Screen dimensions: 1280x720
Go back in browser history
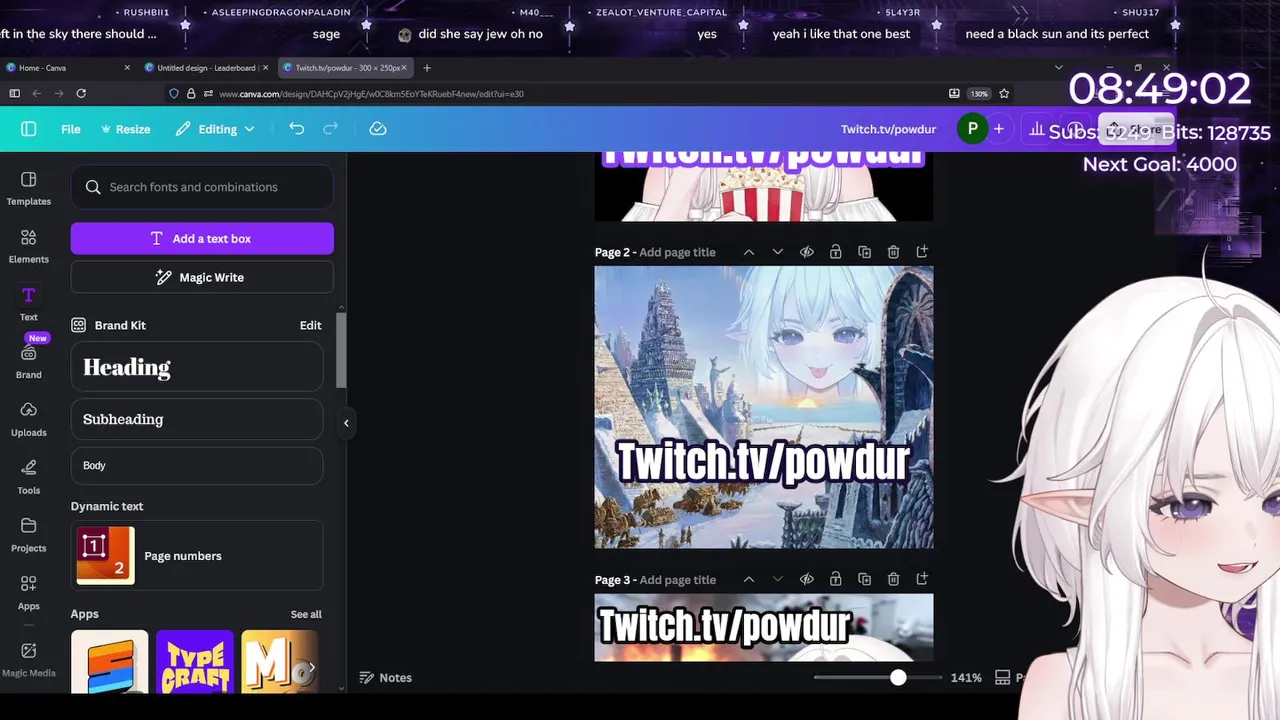36,93
